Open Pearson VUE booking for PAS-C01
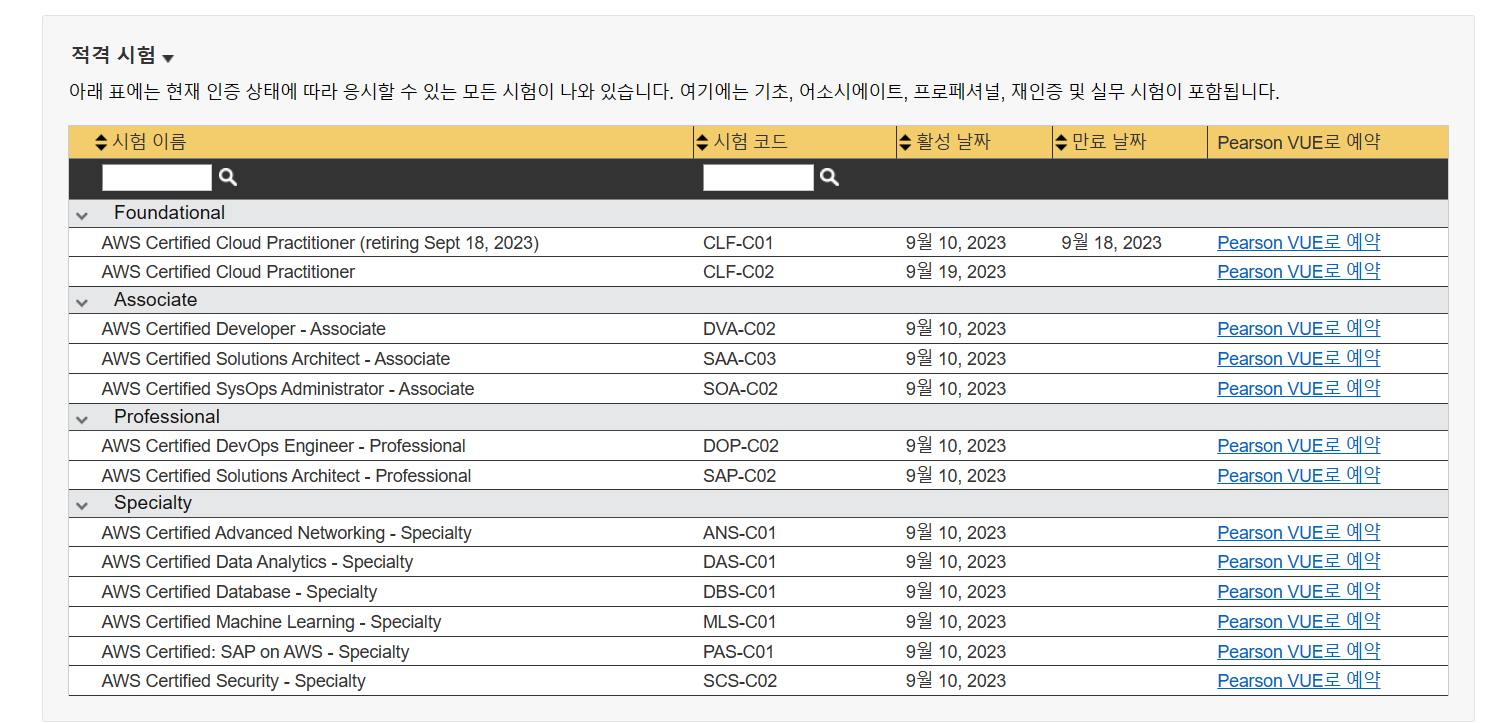Viewport: 1486px width, 723px height. [1298, 652]
